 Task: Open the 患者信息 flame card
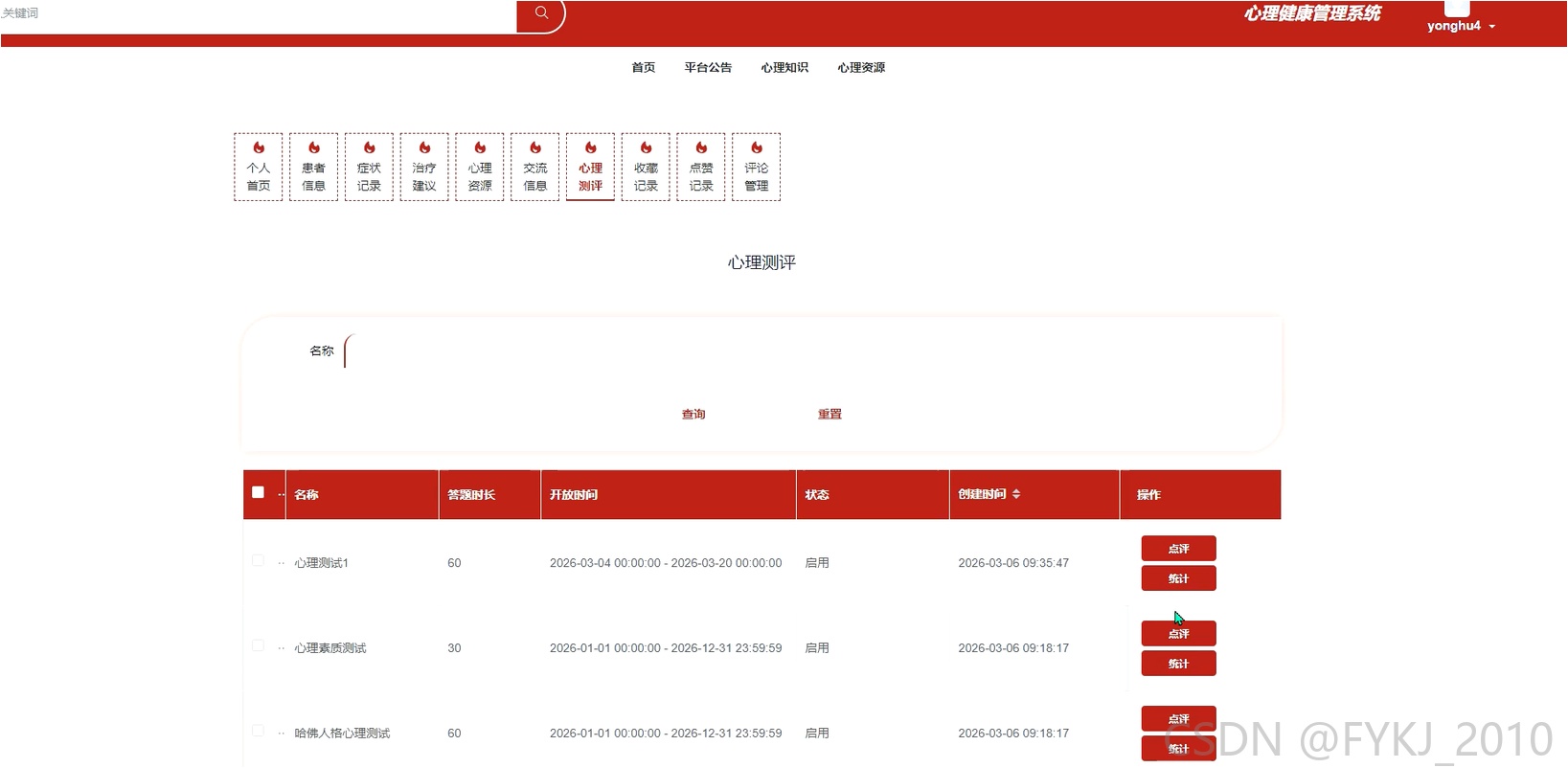(314, 167)
